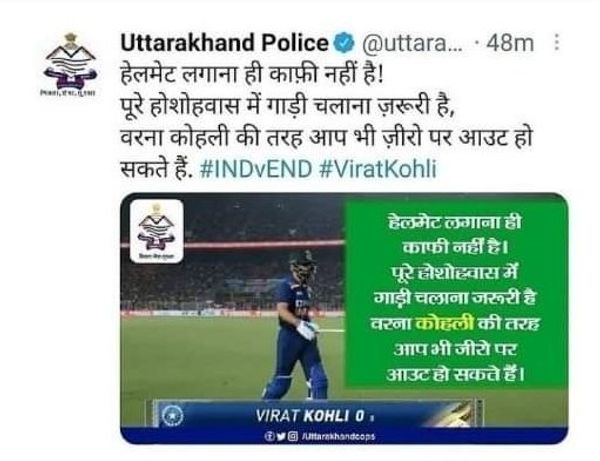
Task: Open the attached cricket image
Action: pos(344,318)
